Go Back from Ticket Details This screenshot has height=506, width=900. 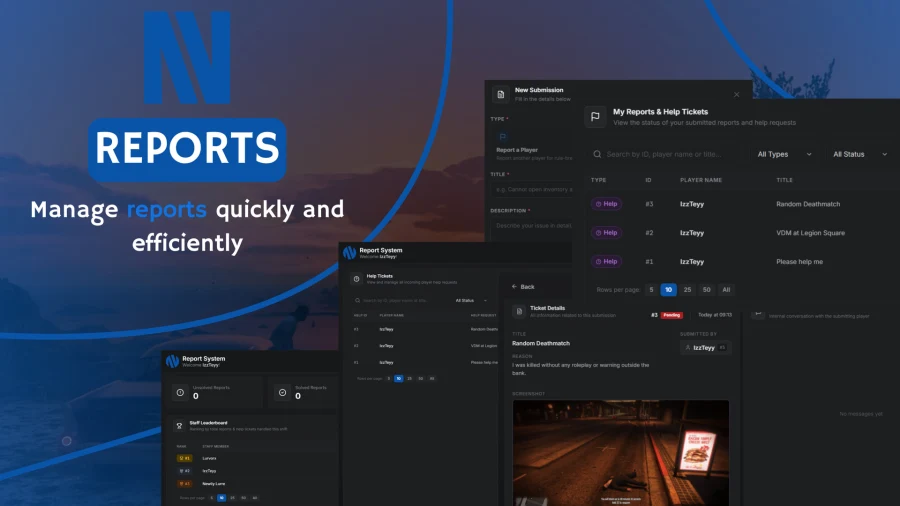click(523, 287)
